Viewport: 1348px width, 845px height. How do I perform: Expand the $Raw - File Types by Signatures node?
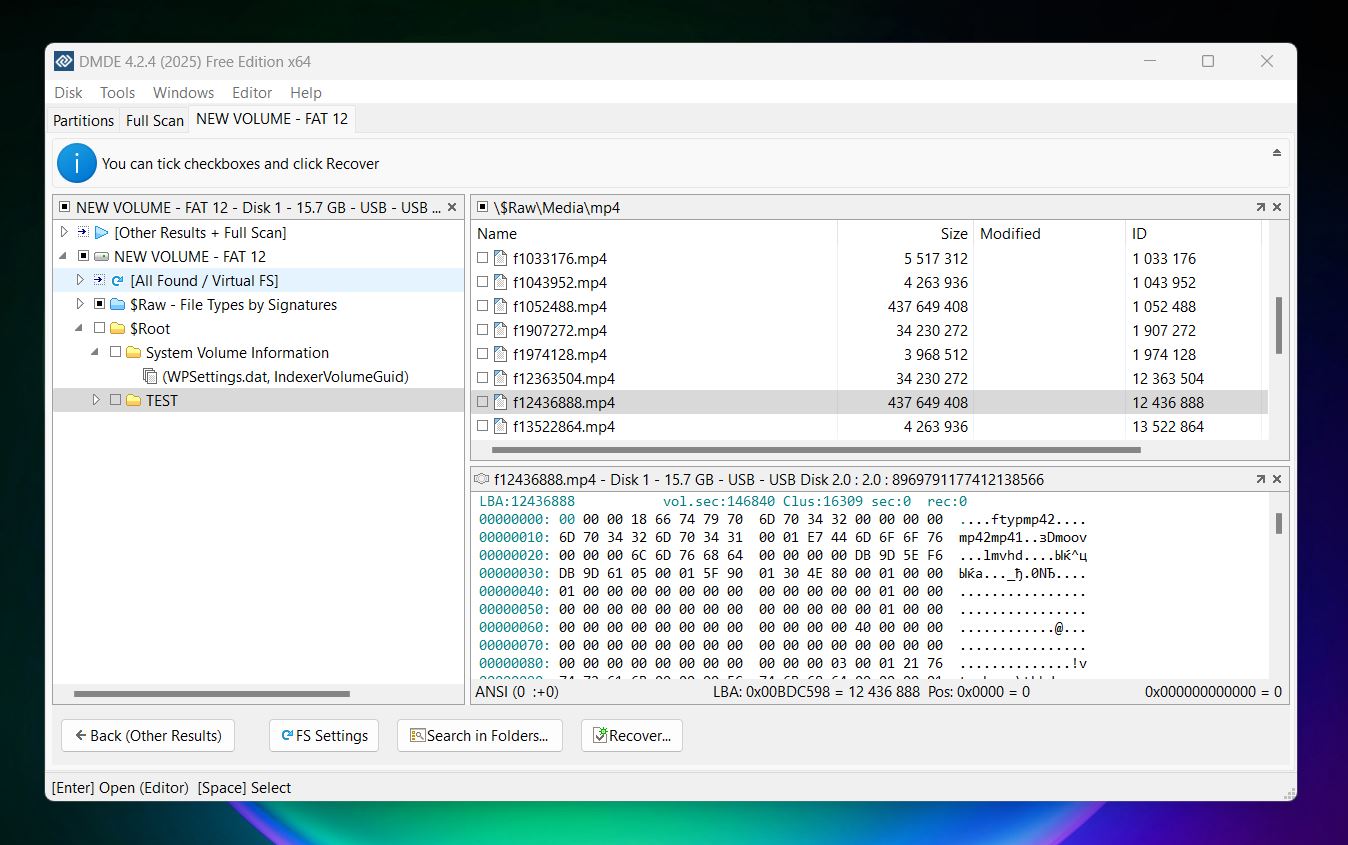pos(81,305)
